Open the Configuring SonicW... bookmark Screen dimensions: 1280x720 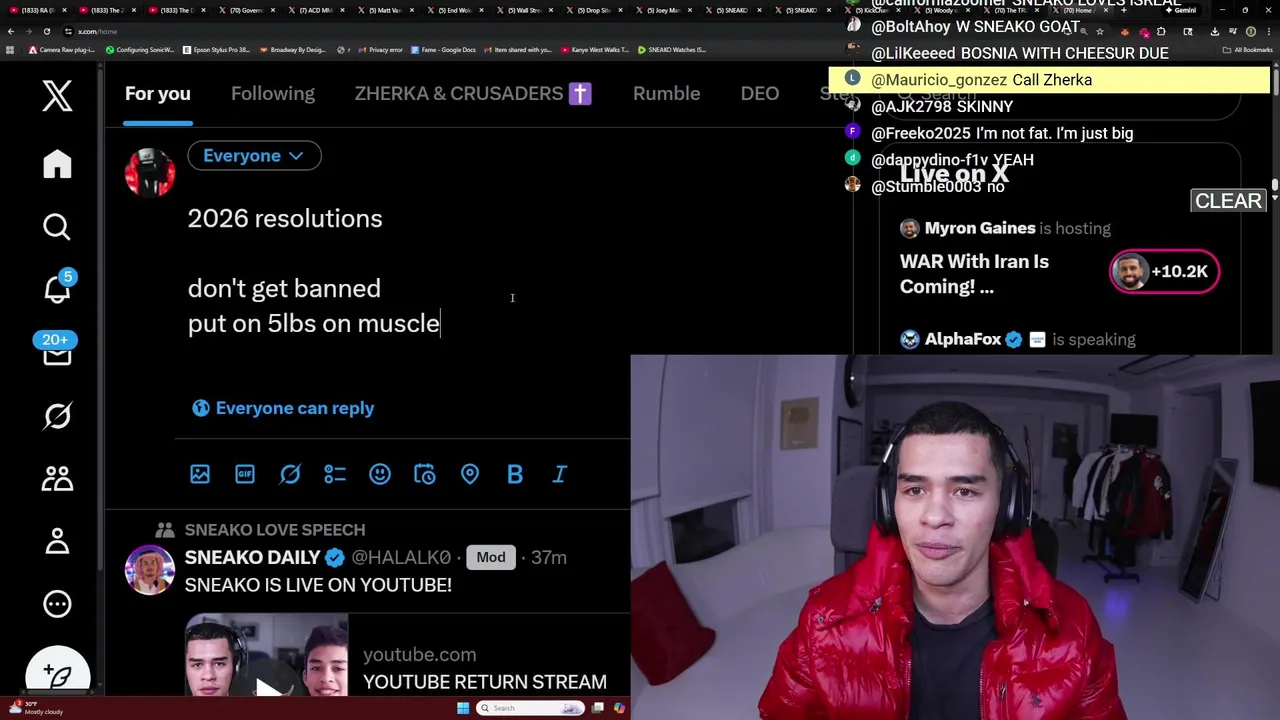click(140, 49)
